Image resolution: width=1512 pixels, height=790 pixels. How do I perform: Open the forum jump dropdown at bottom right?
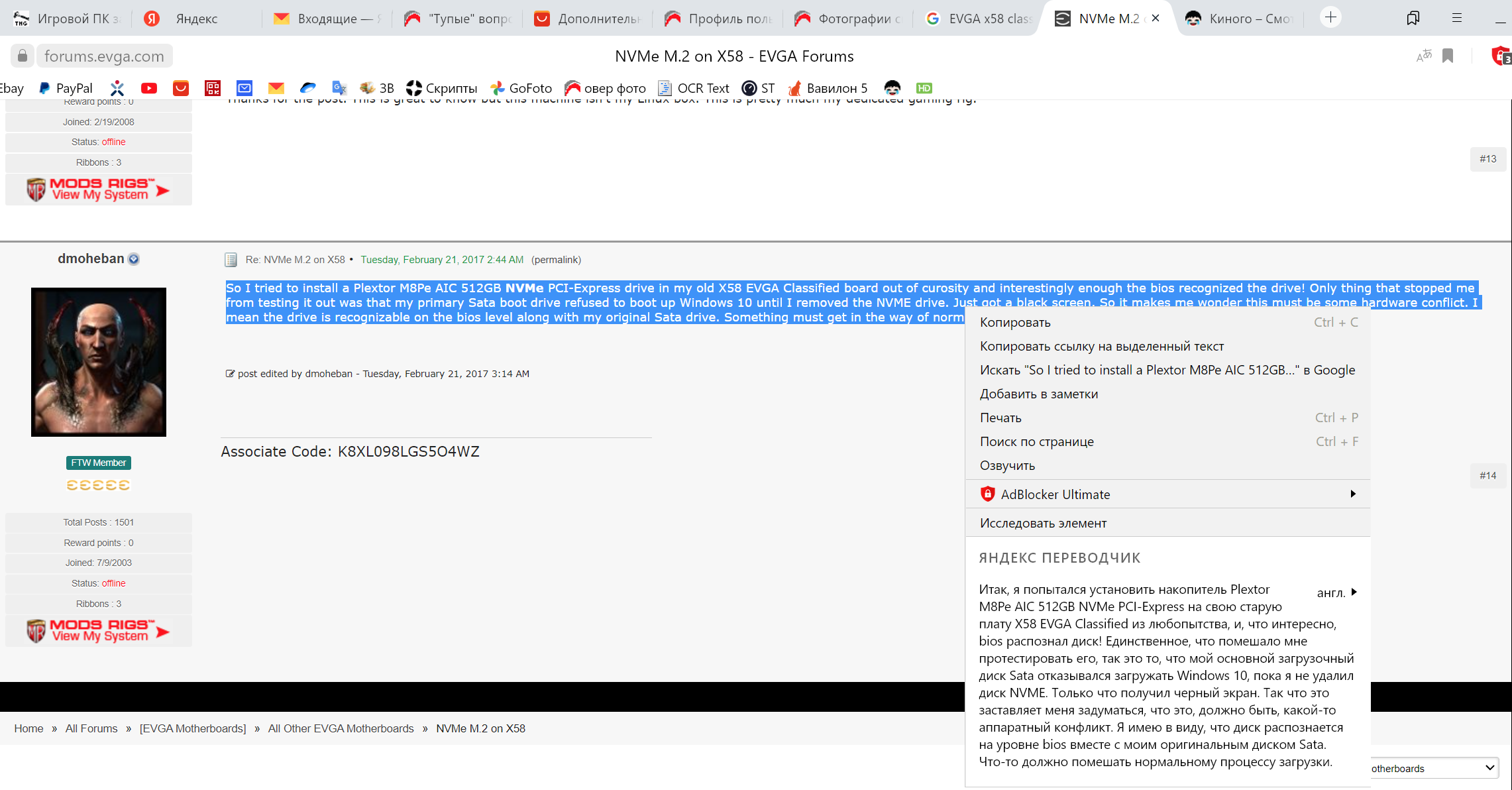1432,768
